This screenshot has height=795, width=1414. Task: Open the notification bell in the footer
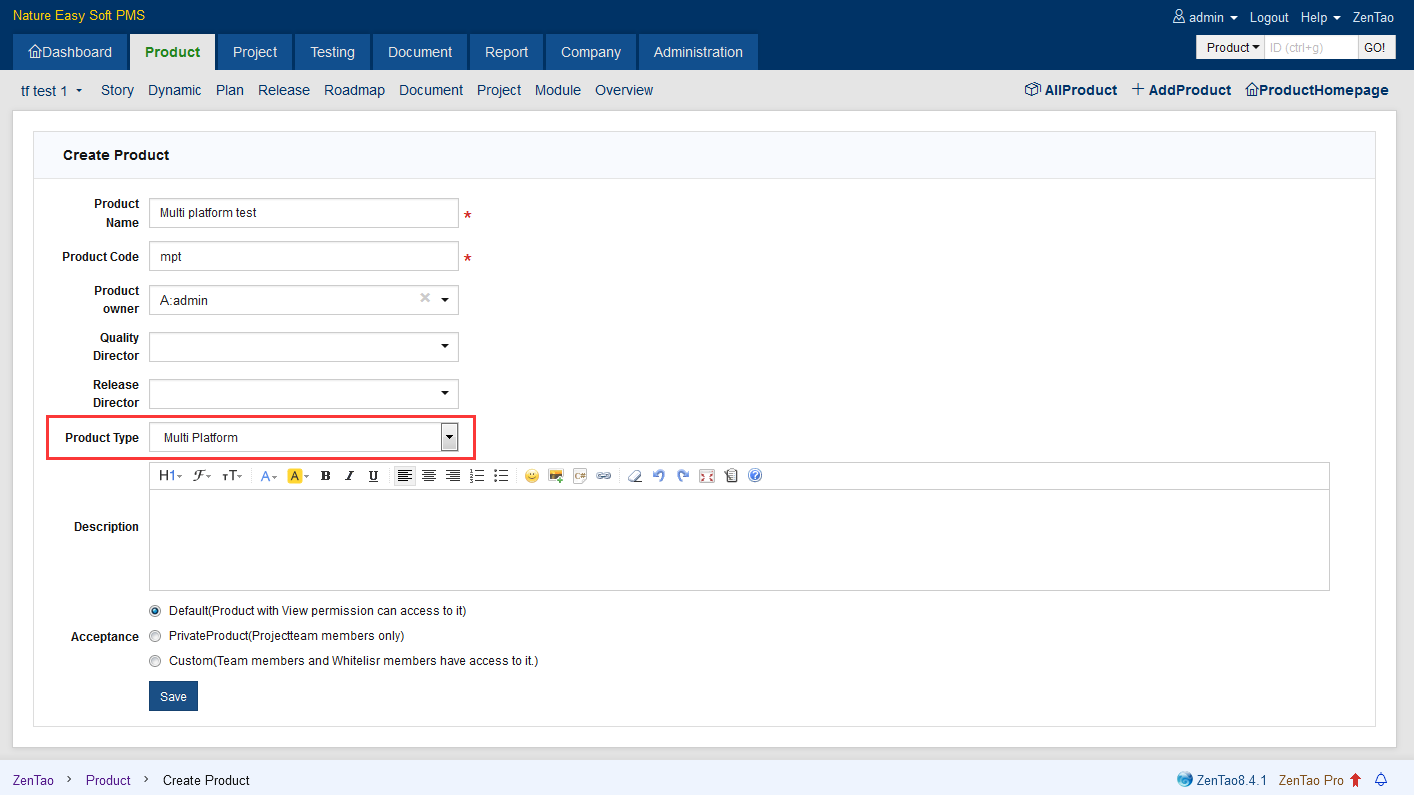click(x=1381, y=780)
